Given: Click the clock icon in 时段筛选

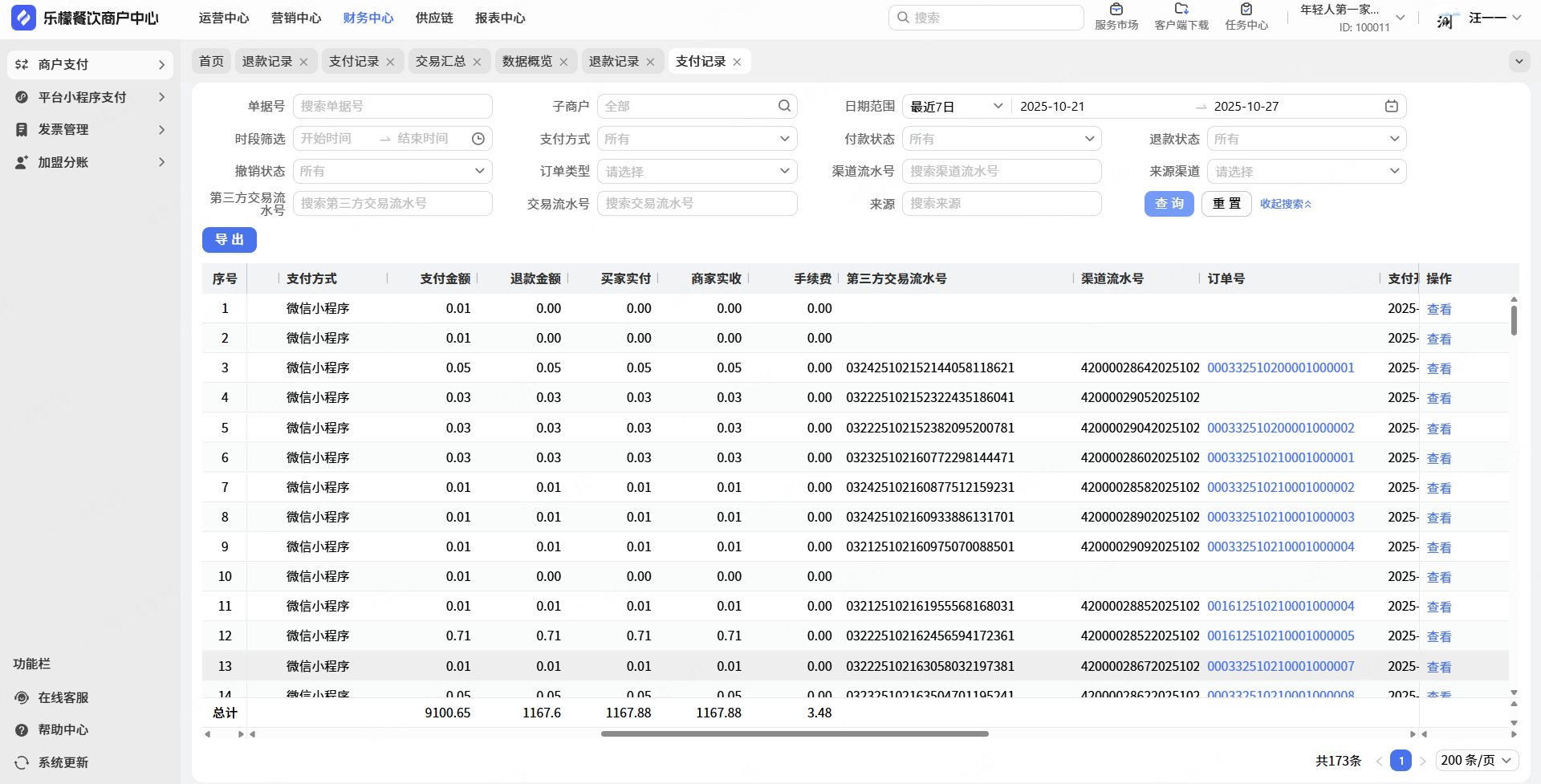Looking at the screenshot, I should click(x=478, y=139).
